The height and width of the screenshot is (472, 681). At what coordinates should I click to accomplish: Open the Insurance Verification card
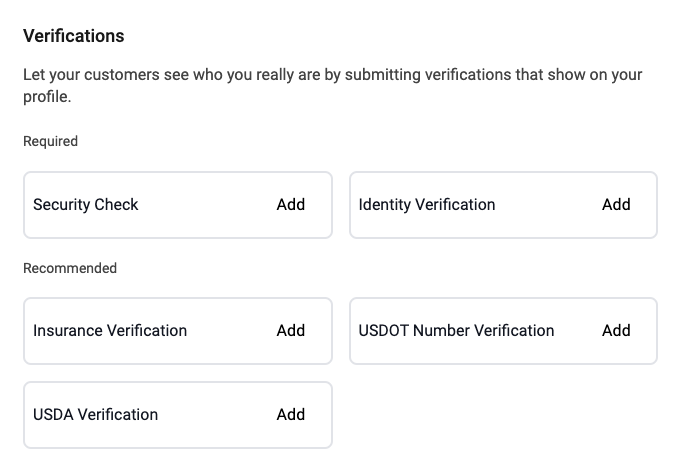(x=178, y=331)
